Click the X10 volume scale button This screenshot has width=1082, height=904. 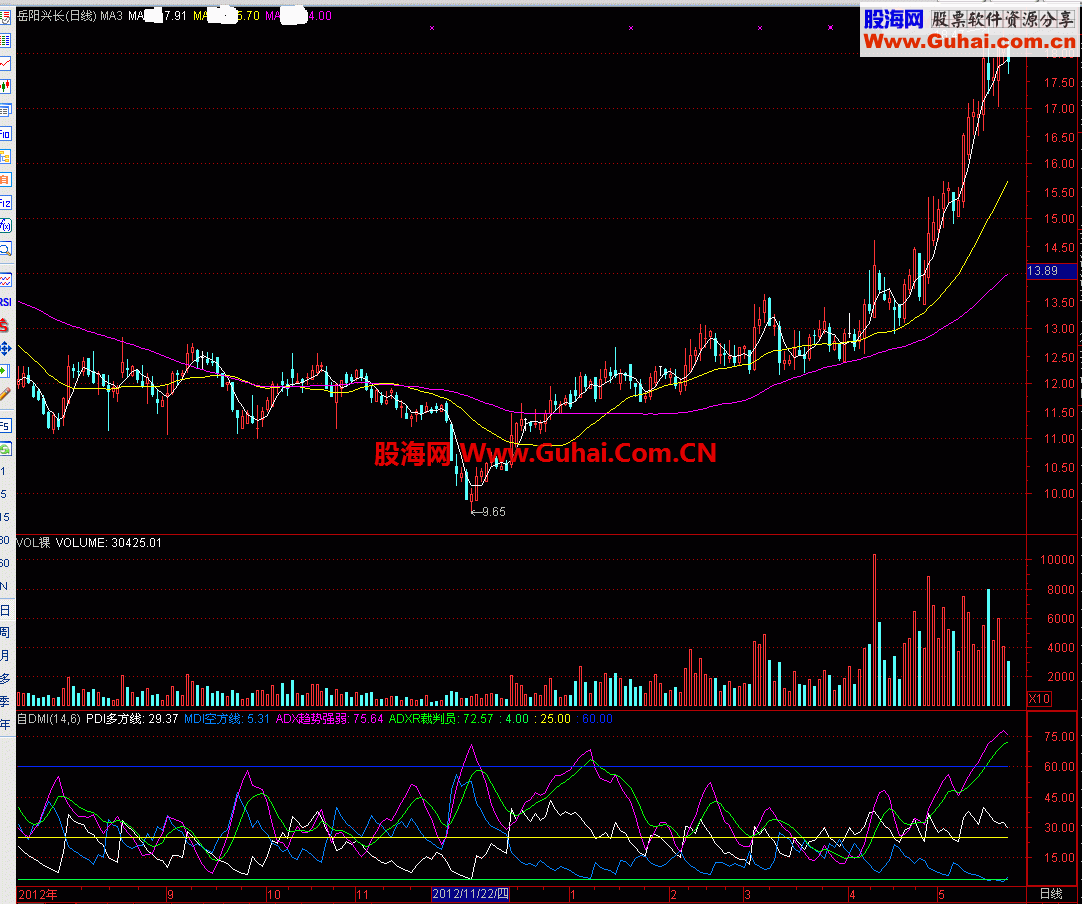click(x=1039, y=698)
